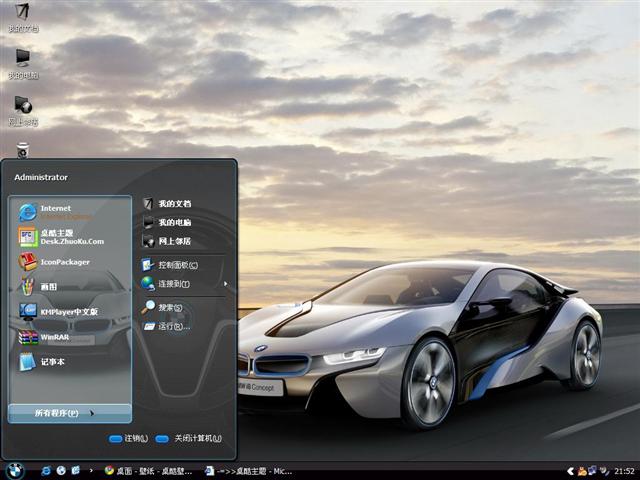Screen dimensions: 640x480
Task: Select 网上邻居 desktop icon
Action: (x=23, y=111)
